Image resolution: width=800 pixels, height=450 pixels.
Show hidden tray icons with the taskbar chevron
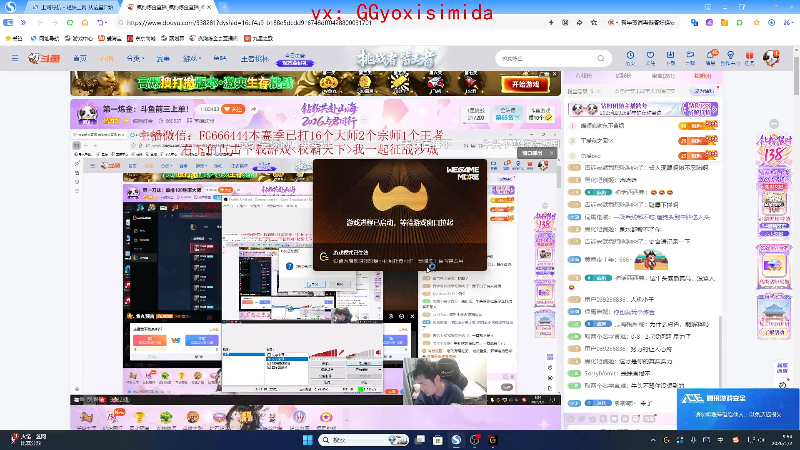point(653,440)
